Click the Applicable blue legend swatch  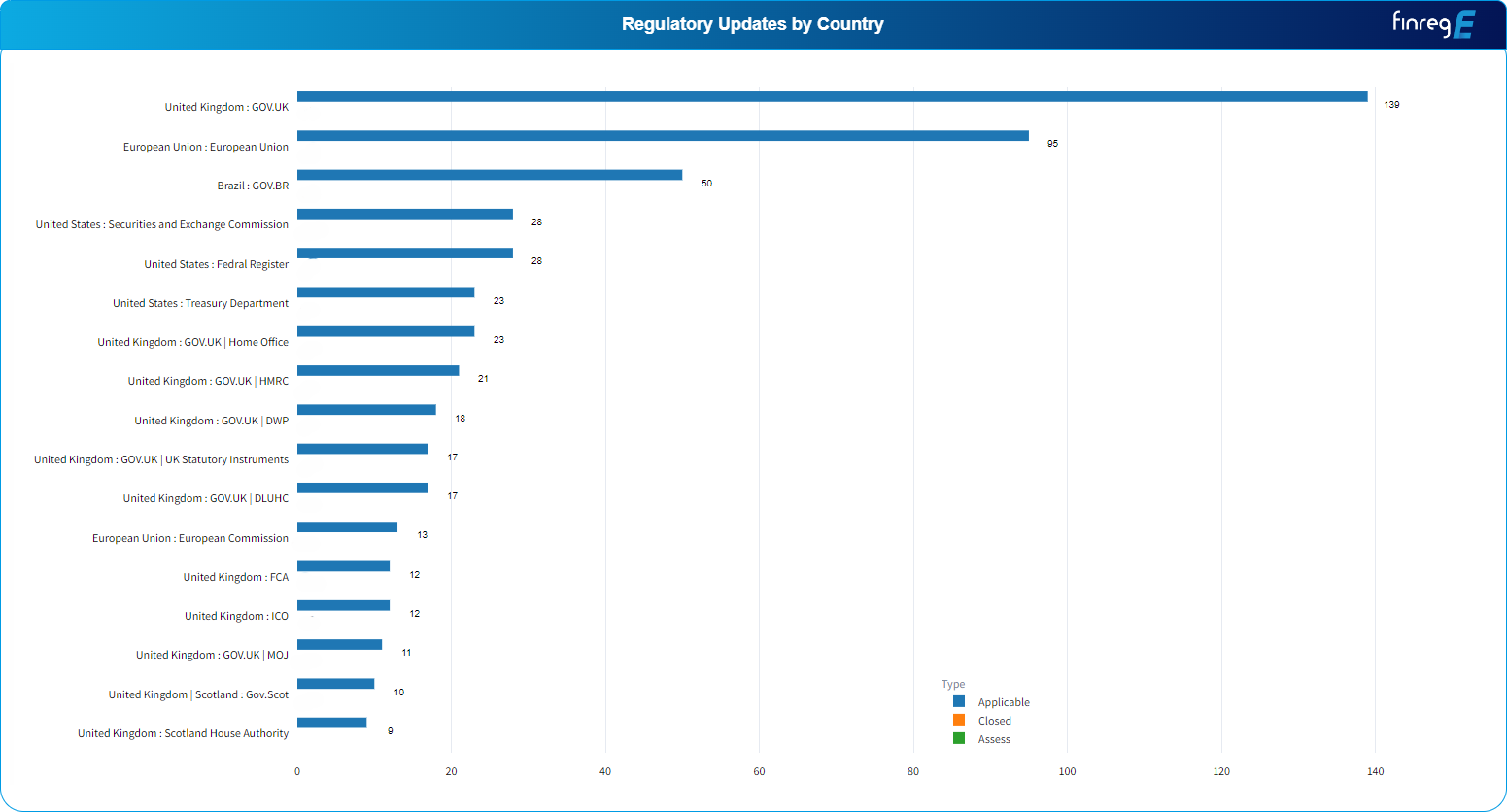(959, 701)
